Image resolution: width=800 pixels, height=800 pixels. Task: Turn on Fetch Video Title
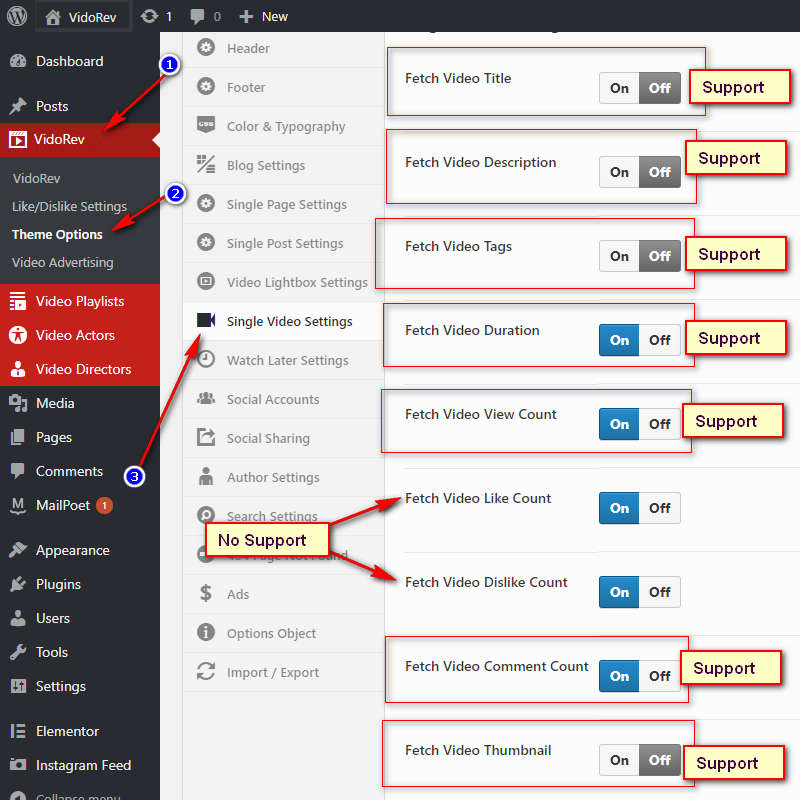coord(620,88)
